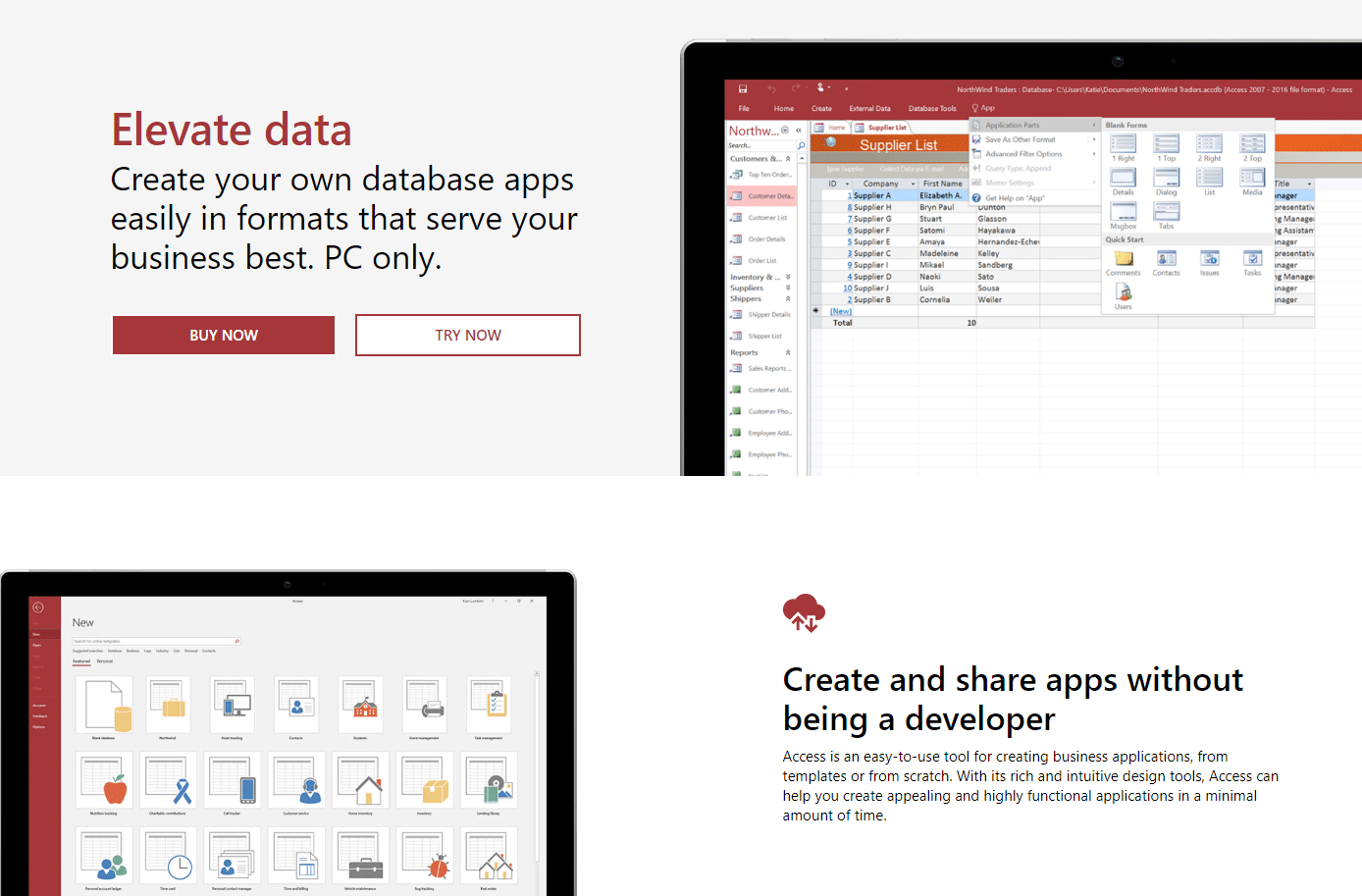Click Save on the Quick Access Toolbar
The width and height of the screenshot is (1362, 896).
742,89
